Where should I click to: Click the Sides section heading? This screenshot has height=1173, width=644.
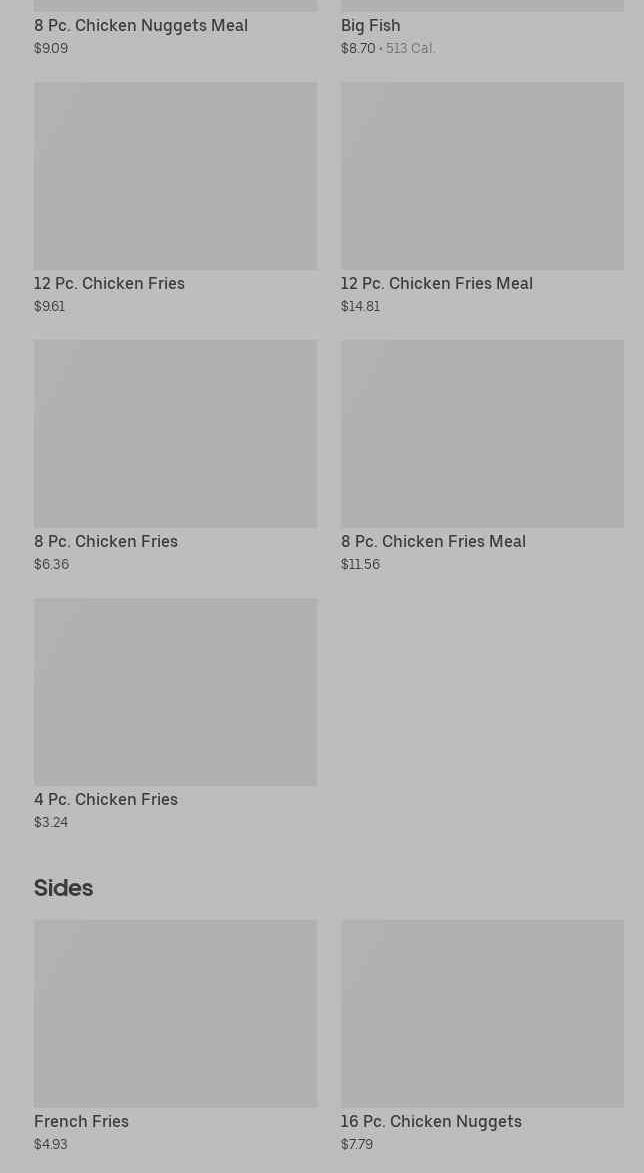point(63,888)
